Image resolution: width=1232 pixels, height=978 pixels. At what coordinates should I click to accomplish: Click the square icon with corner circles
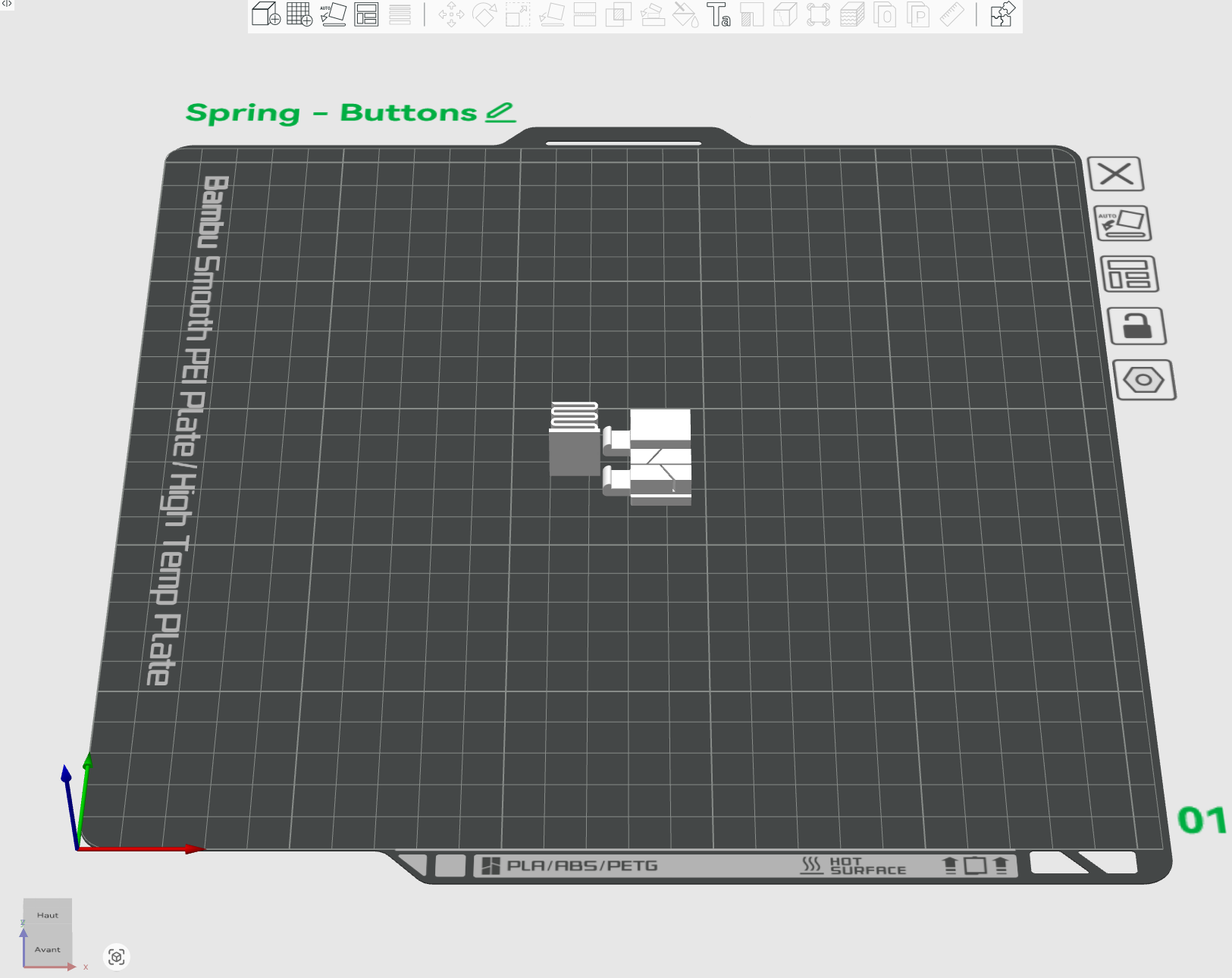pos(818,14)
